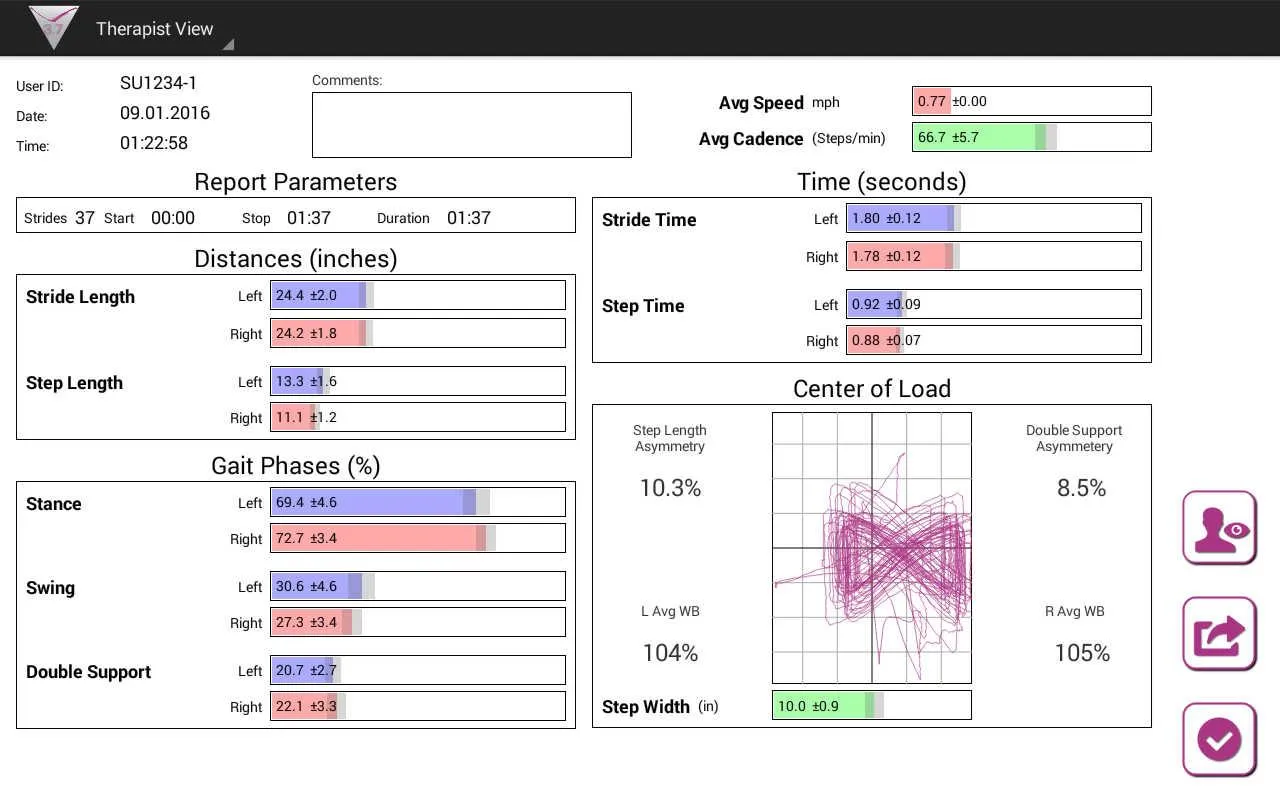The image size is (1280, 800).
Task: Click the app logo icon
Action: pyautogui.click(x=54, y=27)
